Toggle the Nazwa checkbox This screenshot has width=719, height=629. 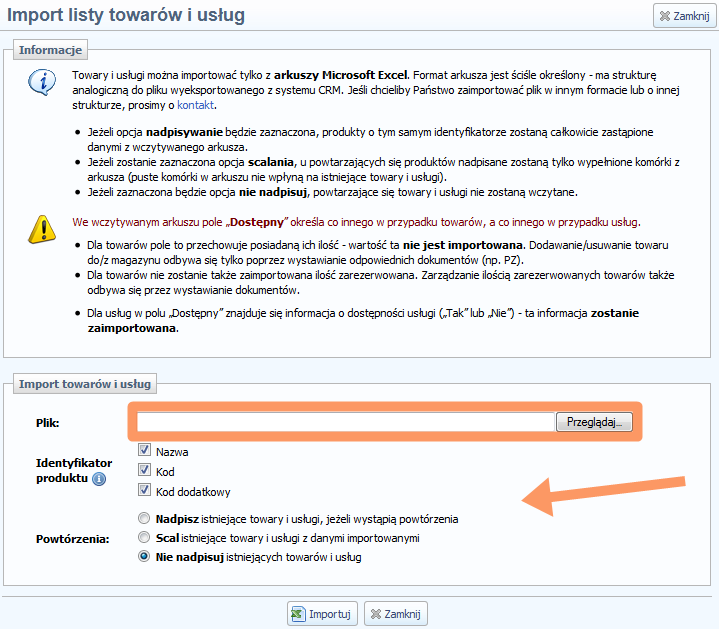pos(144,451)
